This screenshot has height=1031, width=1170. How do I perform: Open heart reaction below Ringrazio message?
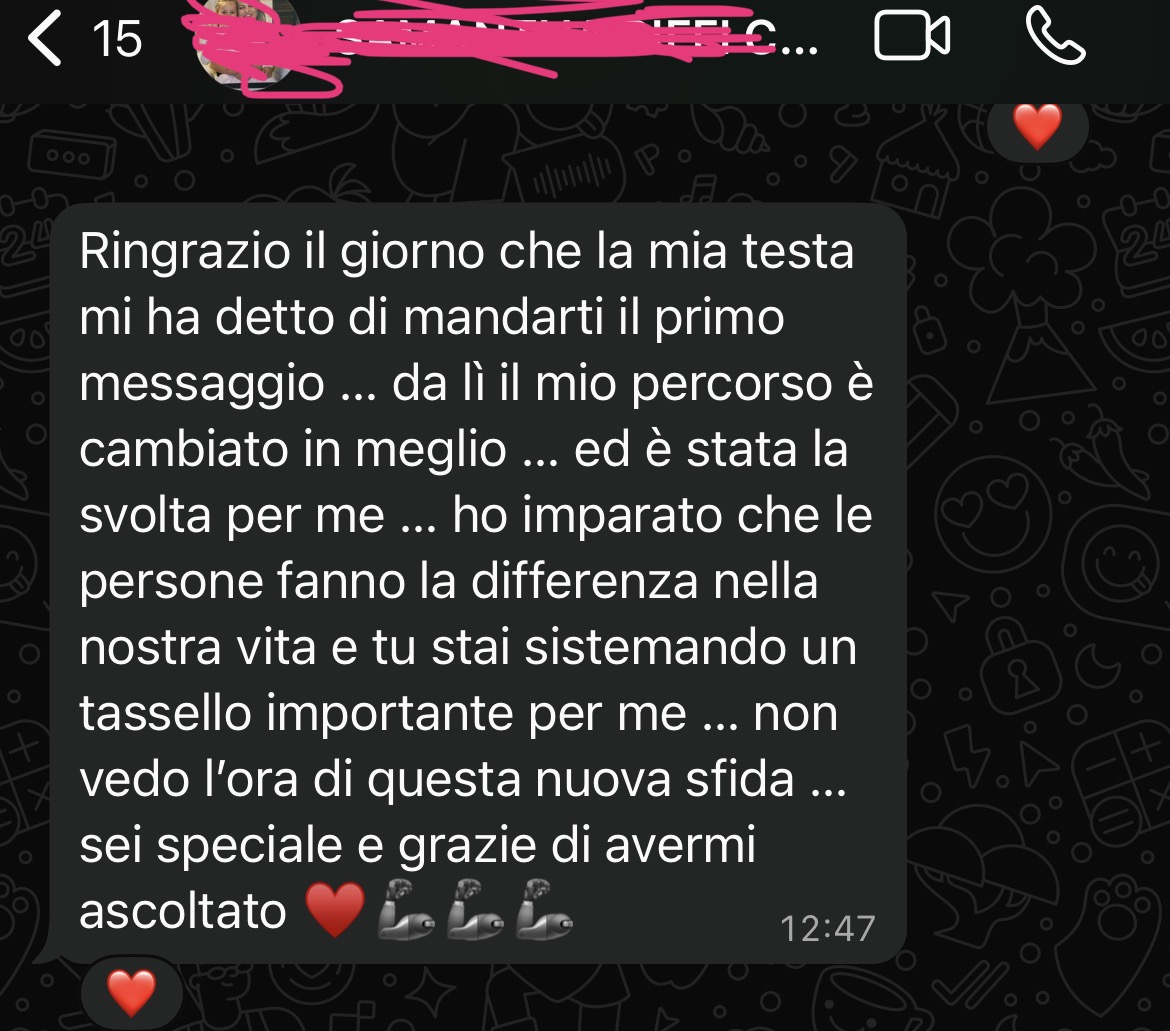coord(131,994)
